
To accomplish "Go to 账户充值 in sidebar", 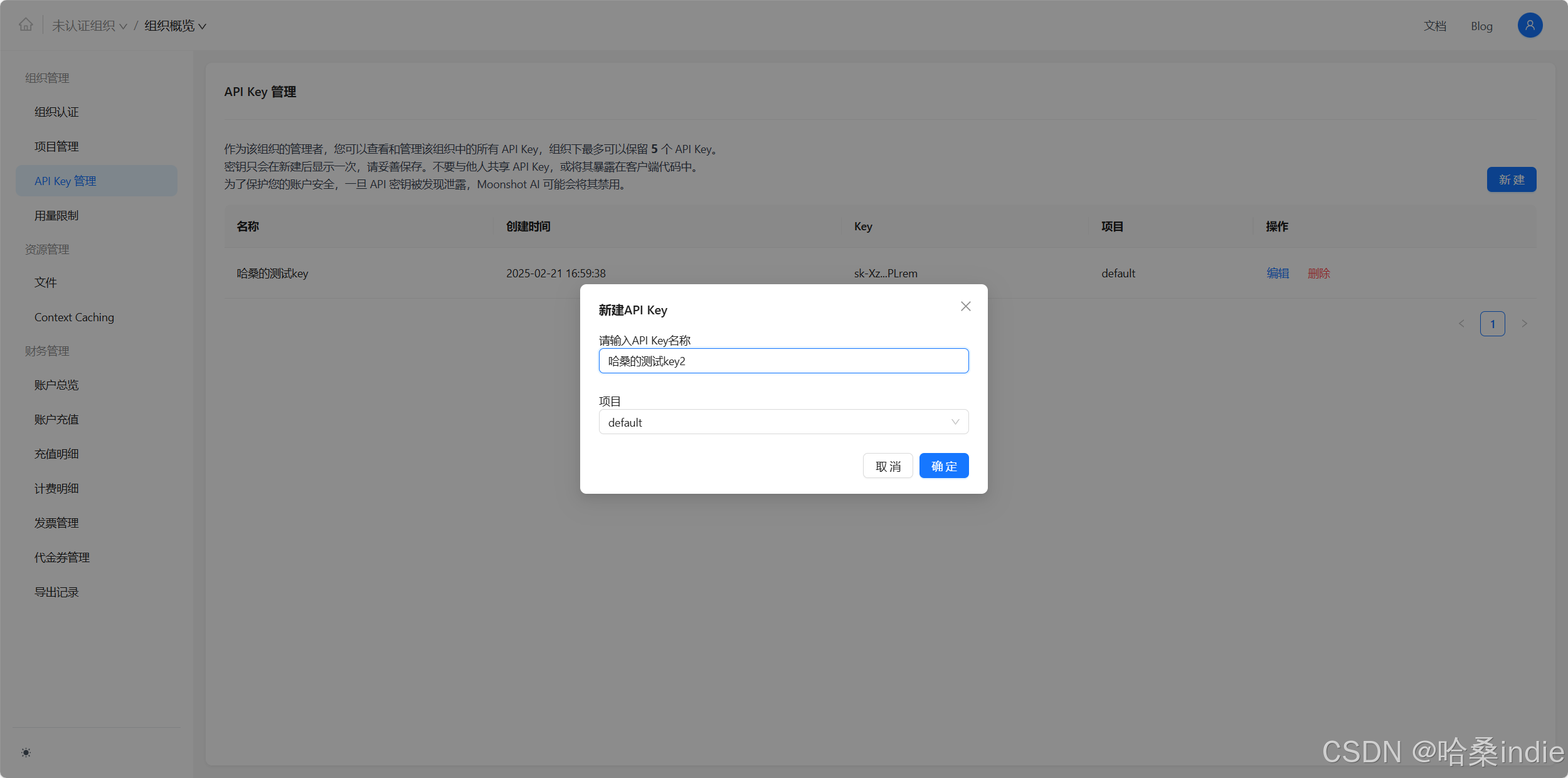I will coord(56,420).
